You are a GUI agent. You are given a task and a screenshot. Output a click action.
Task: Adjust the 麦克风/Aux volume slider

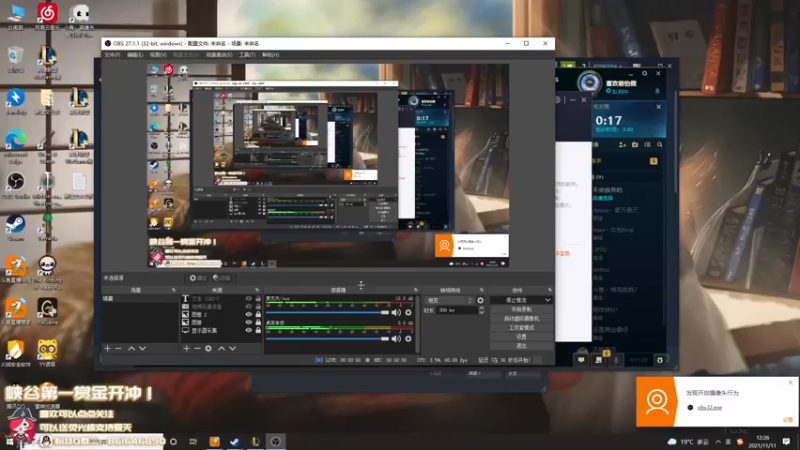(328, 312)
